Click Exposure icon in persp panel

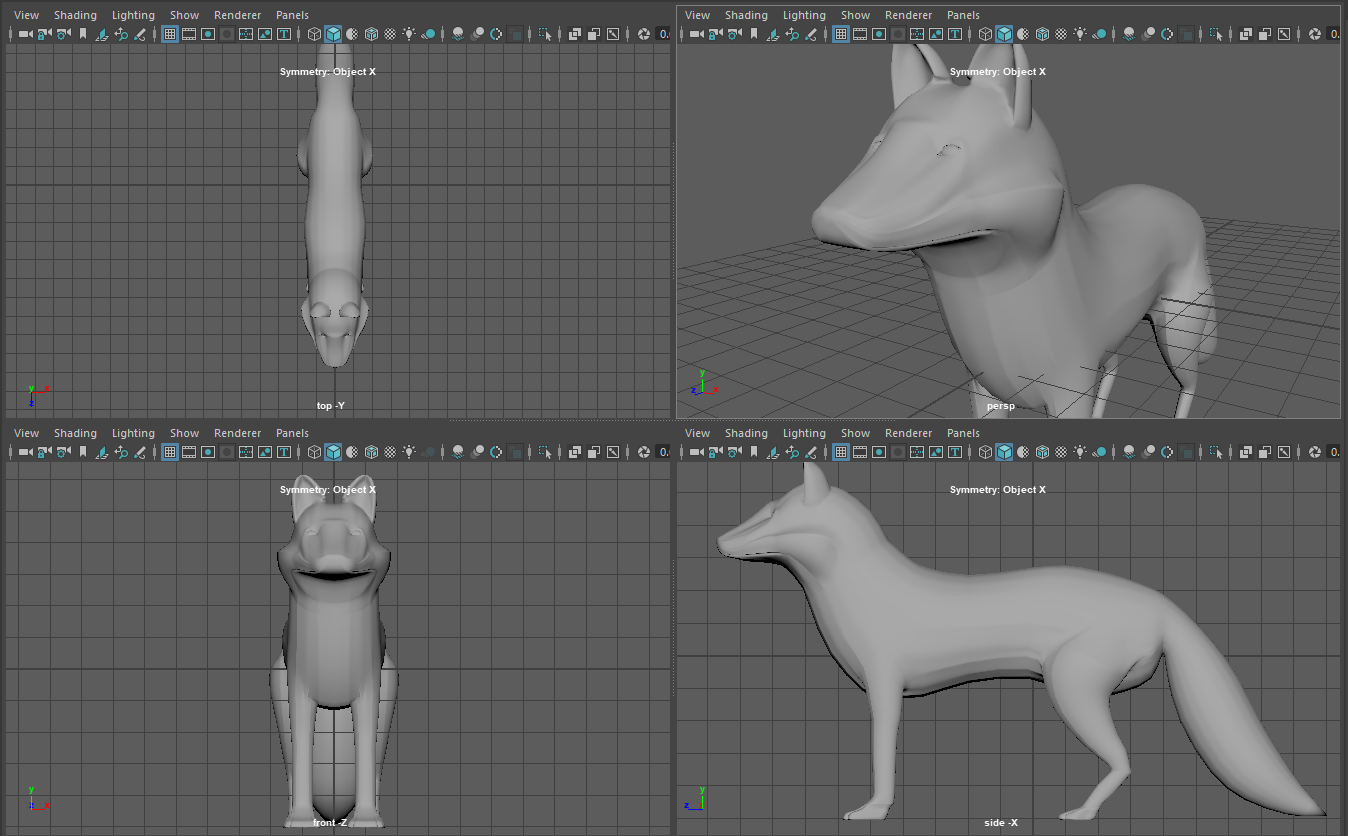tap(1315, 34)
